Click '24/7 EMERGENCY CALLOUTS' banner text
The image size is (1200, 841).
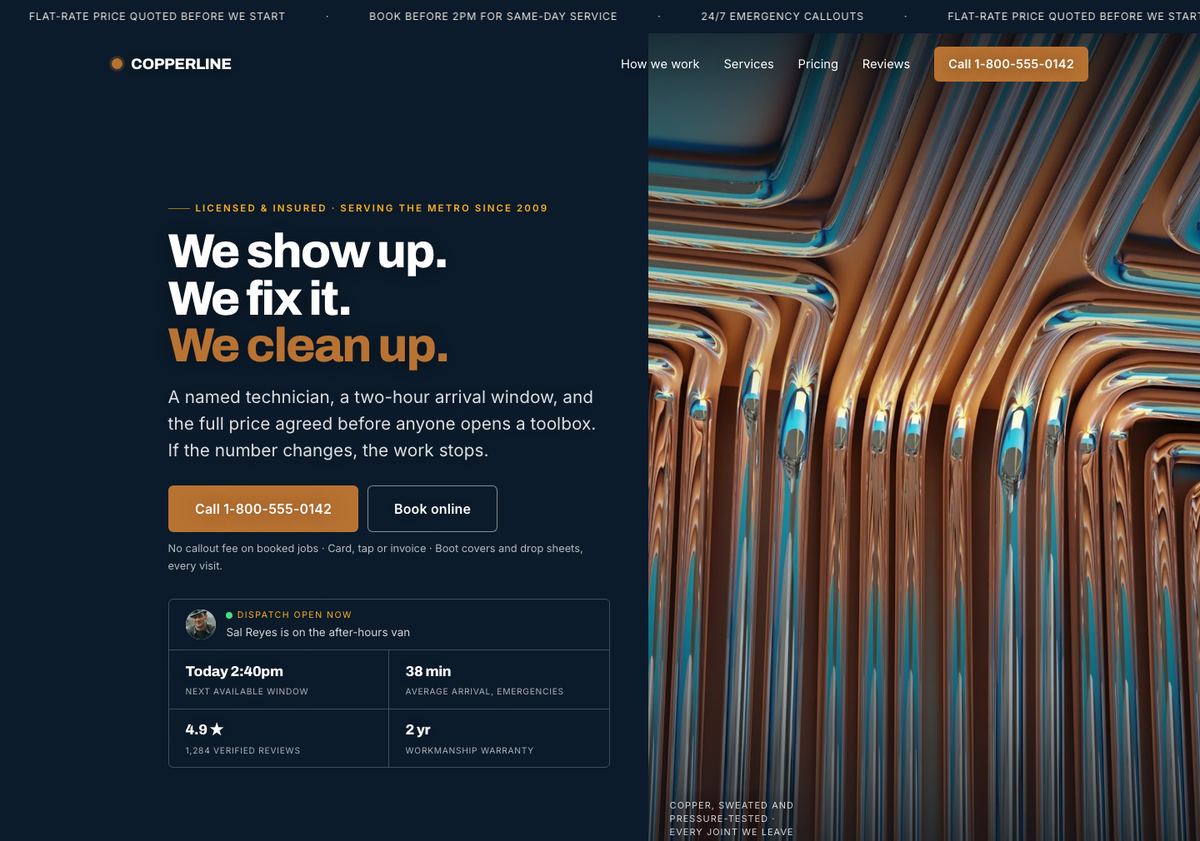pos(782,16)
